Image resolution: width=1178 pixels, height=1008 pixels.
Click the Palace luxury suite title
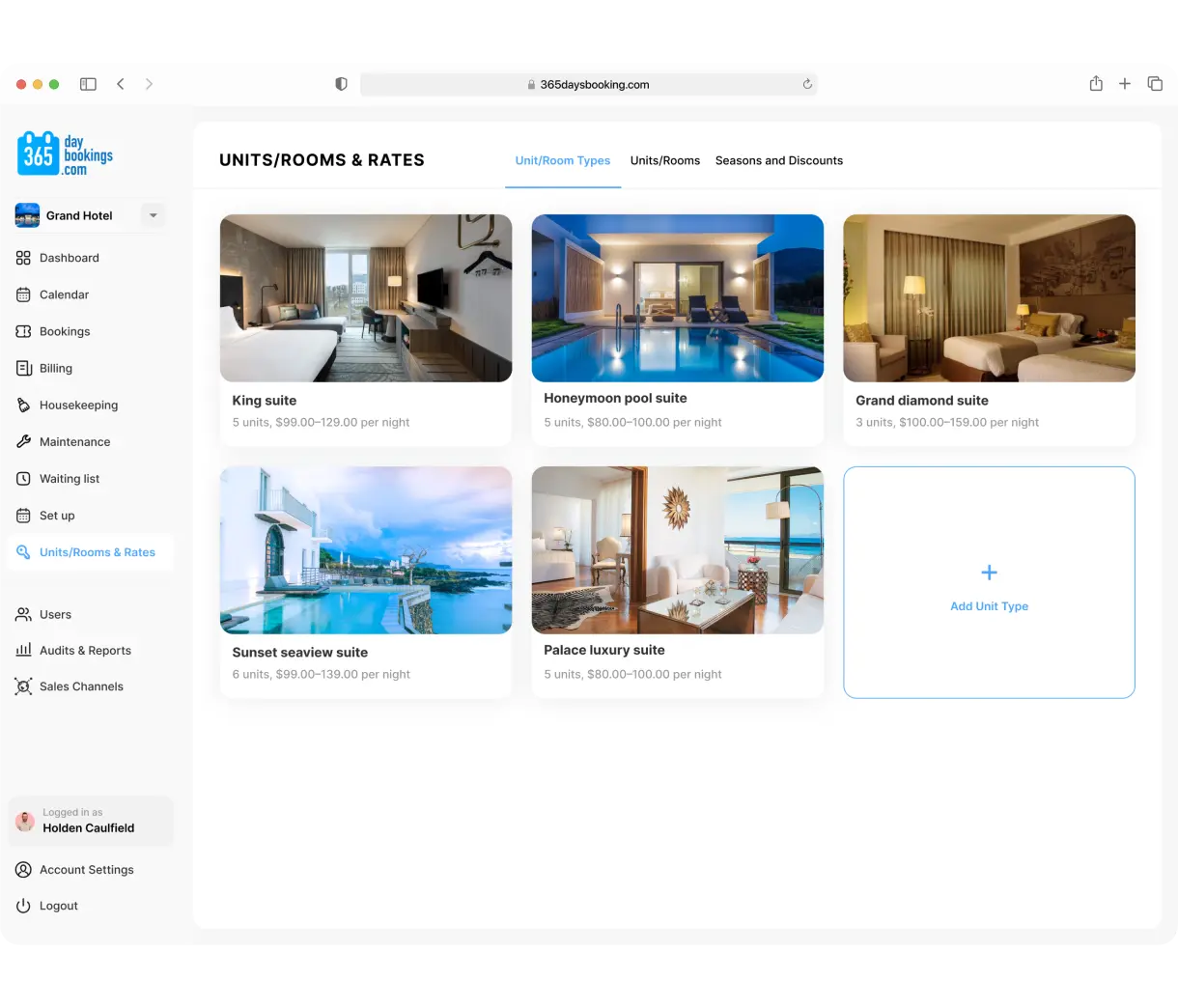coord(604,650)
